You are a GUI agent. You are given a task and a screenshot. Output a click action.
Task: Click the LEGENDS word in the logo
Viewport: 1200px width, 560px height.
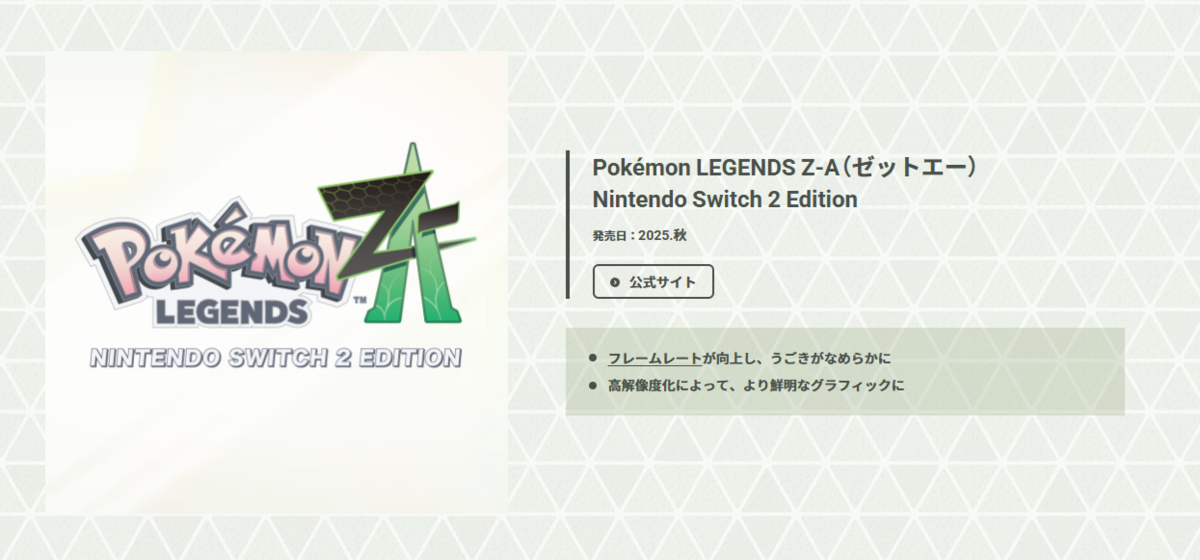tap(230, 311)
